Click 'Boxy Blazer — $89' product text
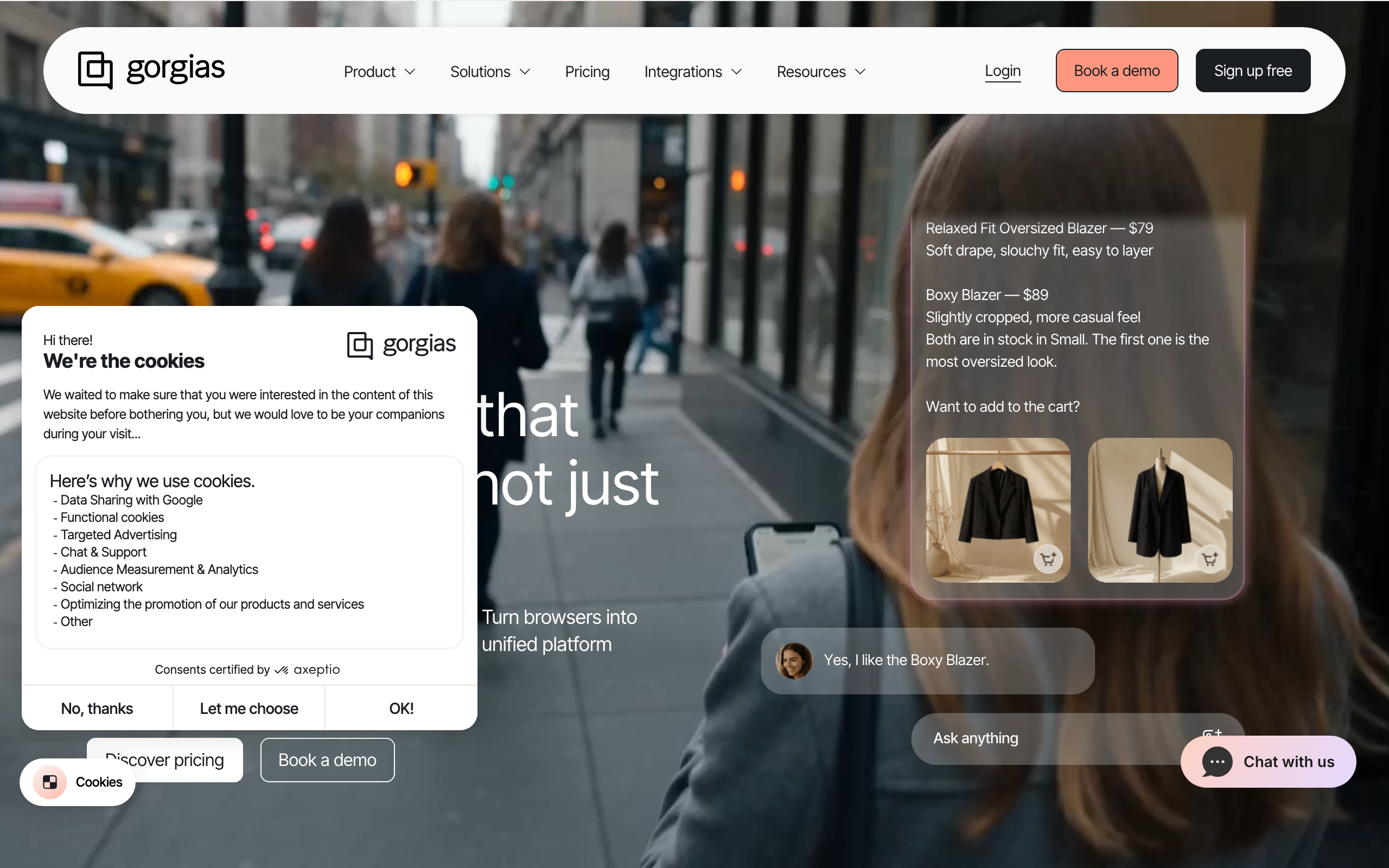1389x868 pixels. (x=986, y=295)
